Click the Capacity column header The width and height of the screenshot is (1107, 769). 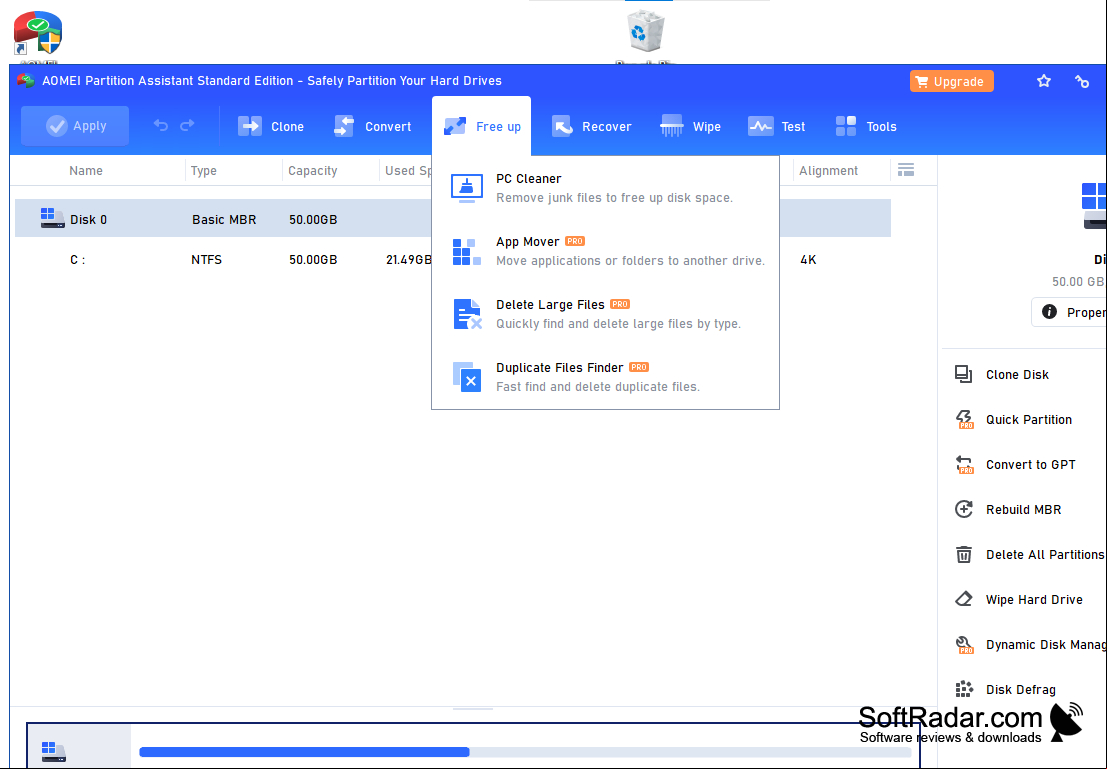pos(312,170)
